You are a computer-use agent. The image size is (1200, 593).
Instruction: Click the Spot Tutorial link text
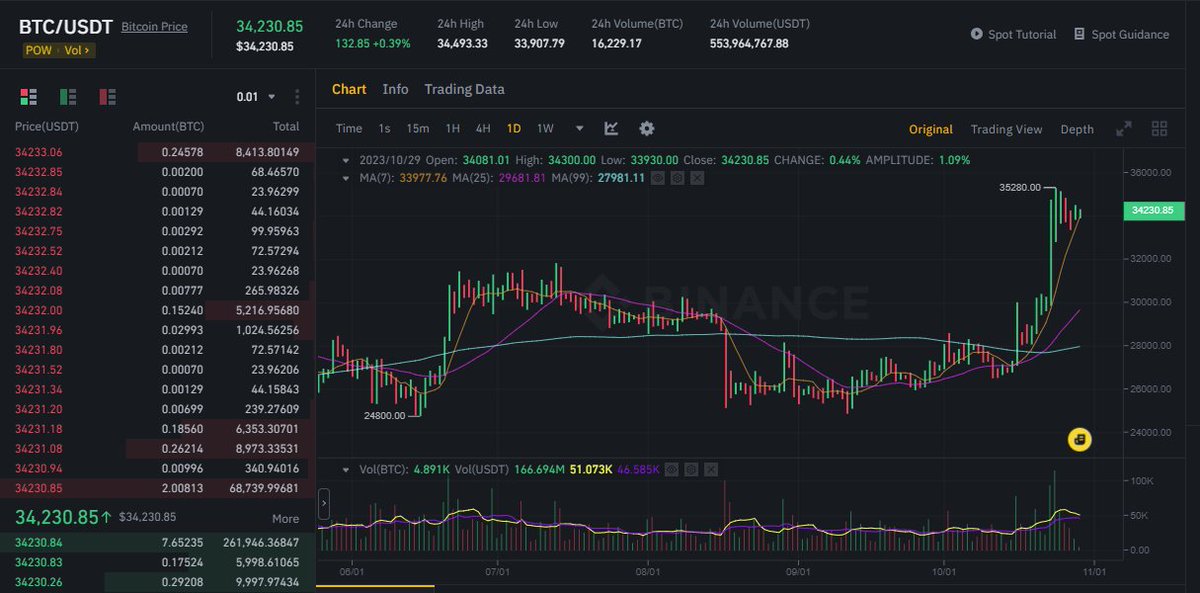pyautogui.click(x=1022, y=34)
